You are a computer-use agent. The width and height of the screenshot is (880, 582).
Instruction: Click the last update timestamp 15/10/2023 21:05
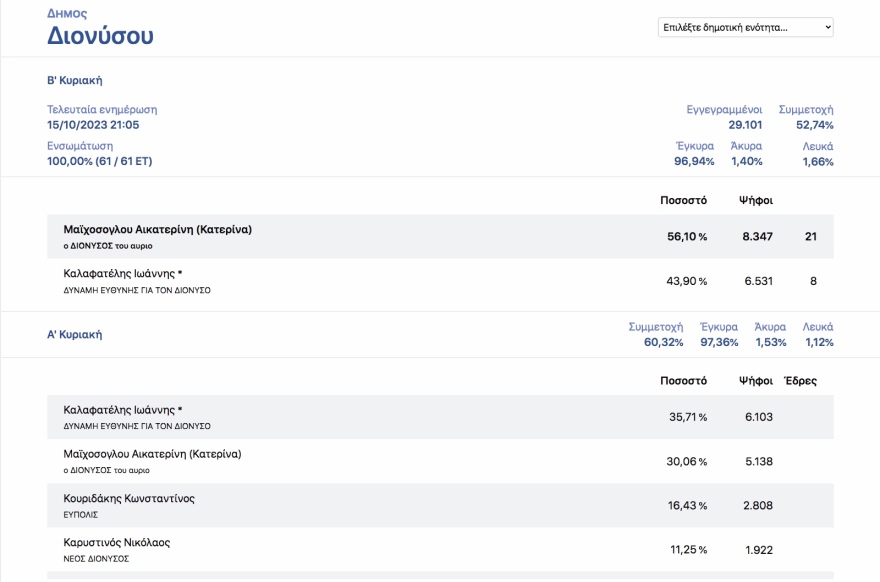click(93, 125)
